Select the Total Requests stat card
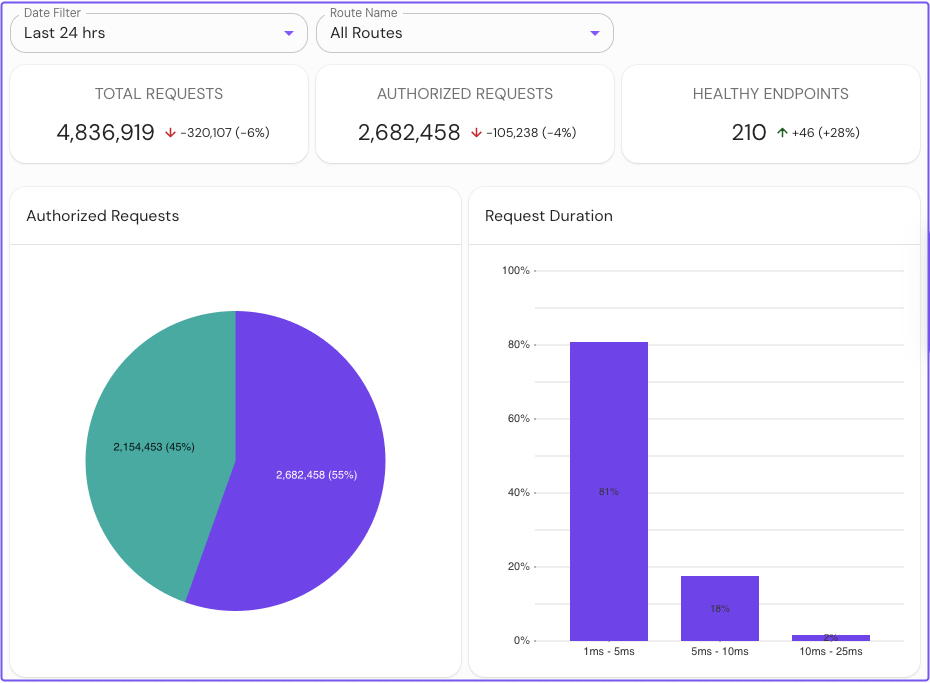The image size is (930, 683). (159, 113)
